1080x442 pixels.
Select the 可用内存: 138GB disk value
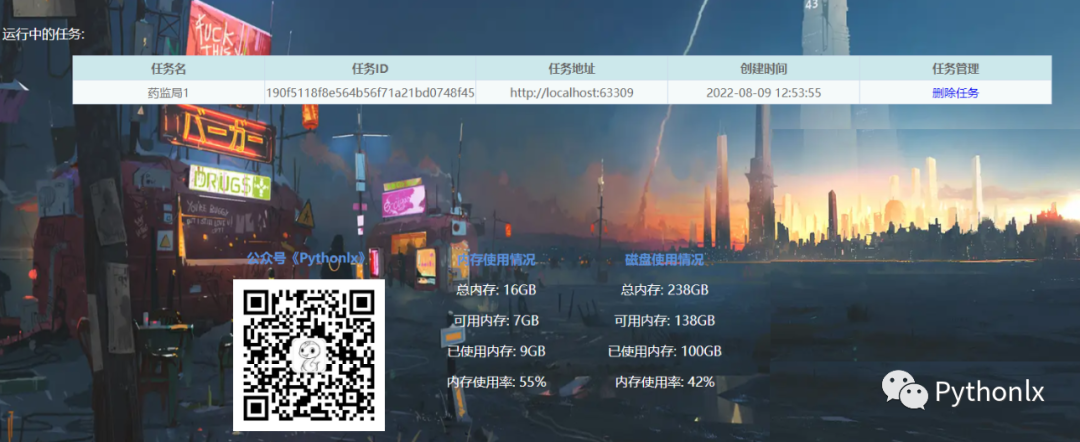(664, 321)
